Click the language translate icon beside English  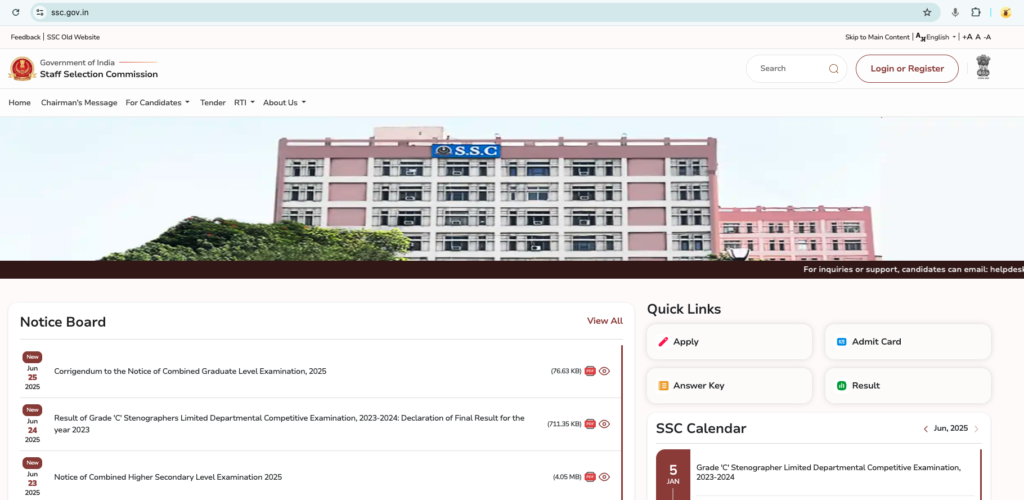coord(921,37)
